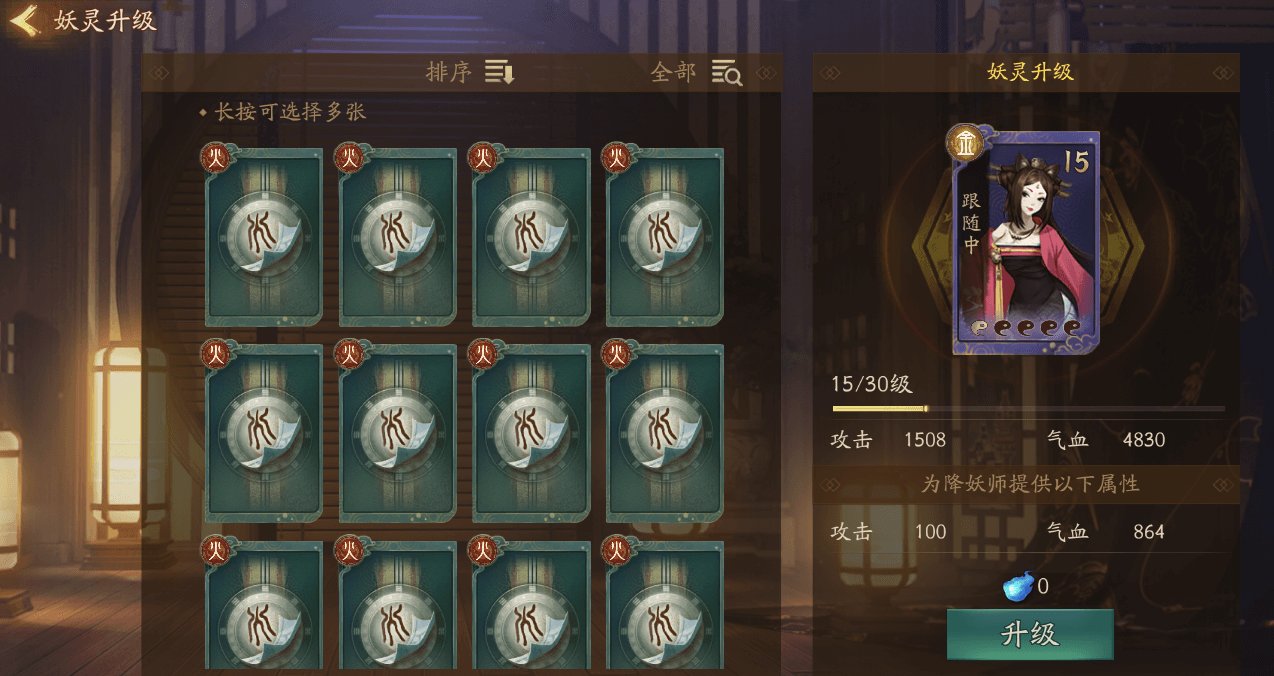Pick the third card in the middle row

pyautogui.click(x=531, y=433)
